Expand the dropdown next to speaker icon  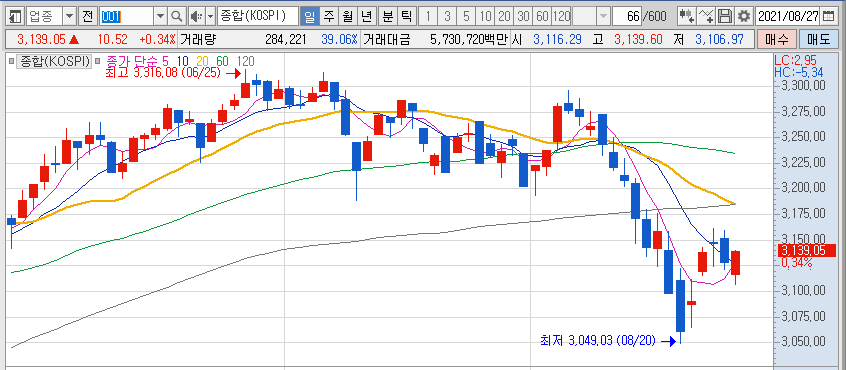(210, 16)
